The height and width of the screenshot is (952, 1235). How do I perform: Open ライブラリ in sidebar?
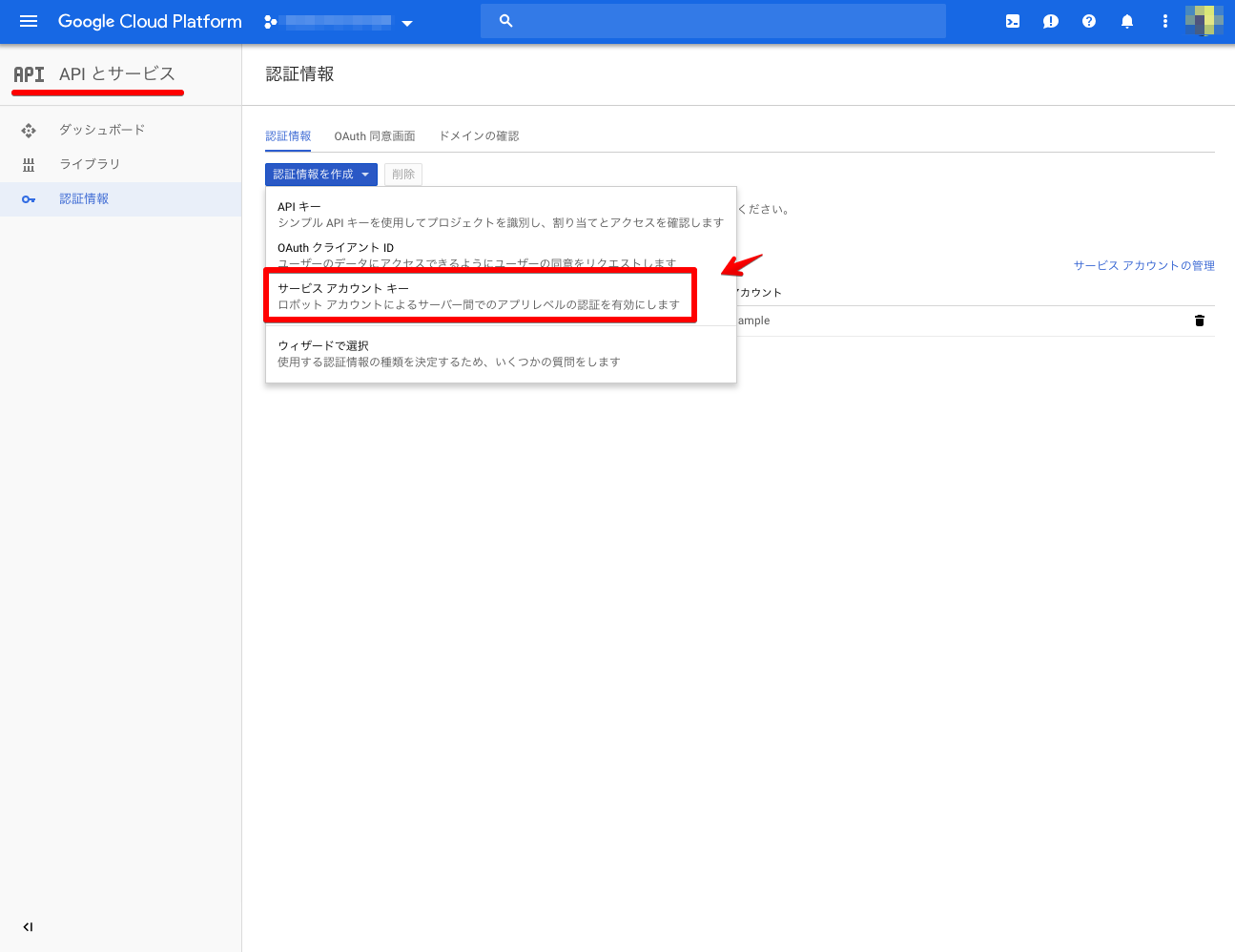90,163
